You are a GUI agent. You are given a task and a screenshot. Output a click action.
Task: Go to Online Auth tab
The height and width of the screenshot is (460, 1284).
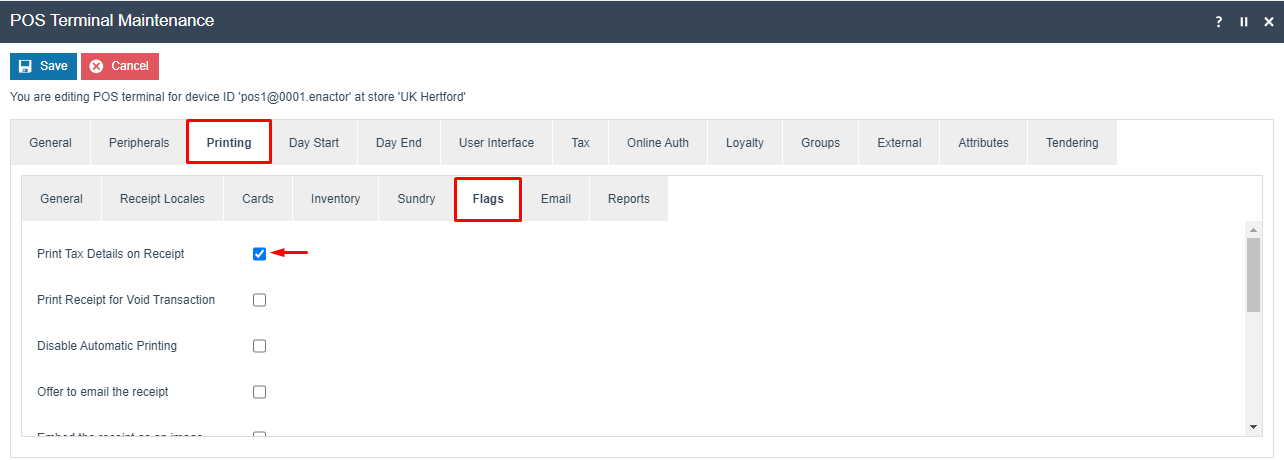[x=658, y=143]
